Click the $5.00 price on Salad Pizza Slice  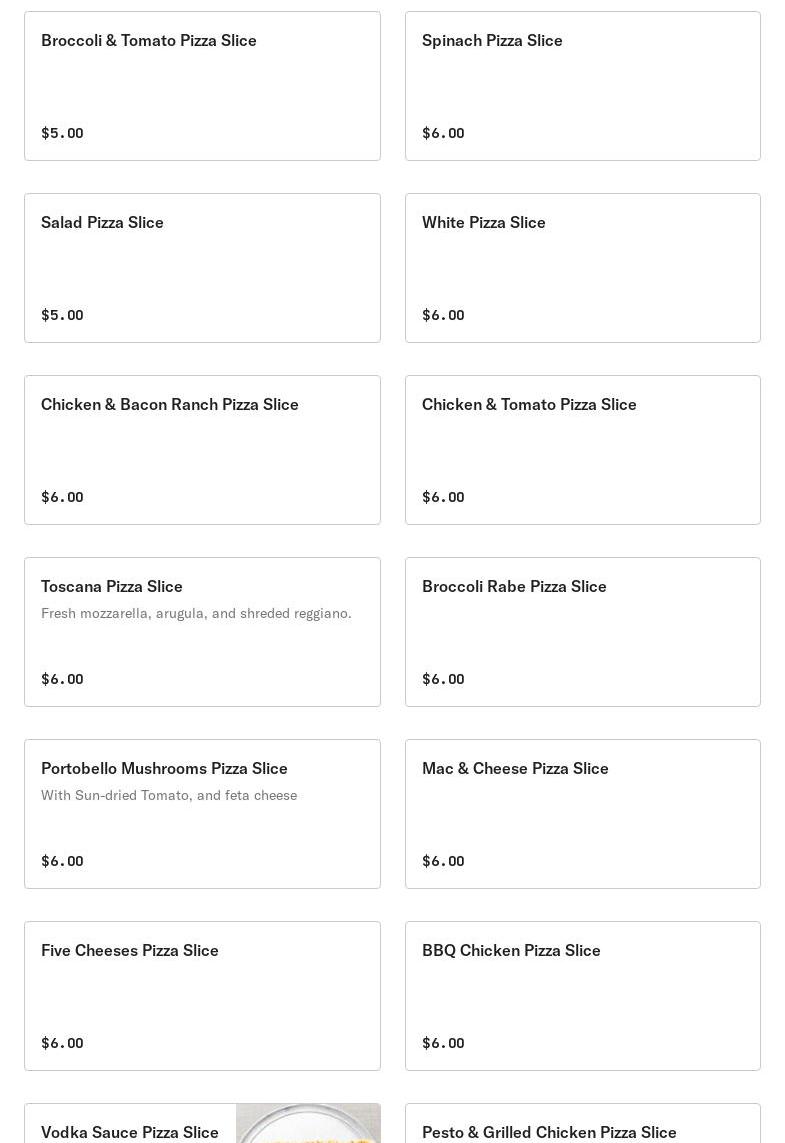[x=62, y=315]
